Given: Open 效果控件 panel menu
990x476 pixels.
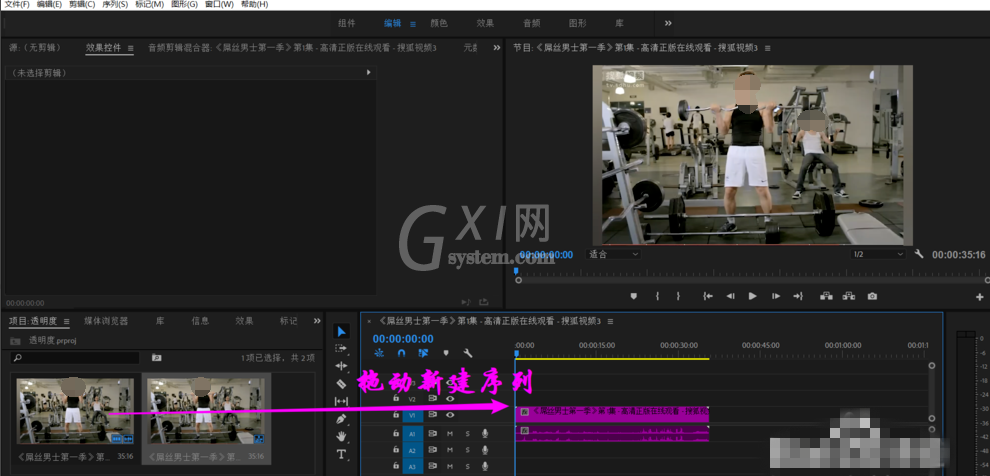Looking at the screenshot, I should click(131, 48).
